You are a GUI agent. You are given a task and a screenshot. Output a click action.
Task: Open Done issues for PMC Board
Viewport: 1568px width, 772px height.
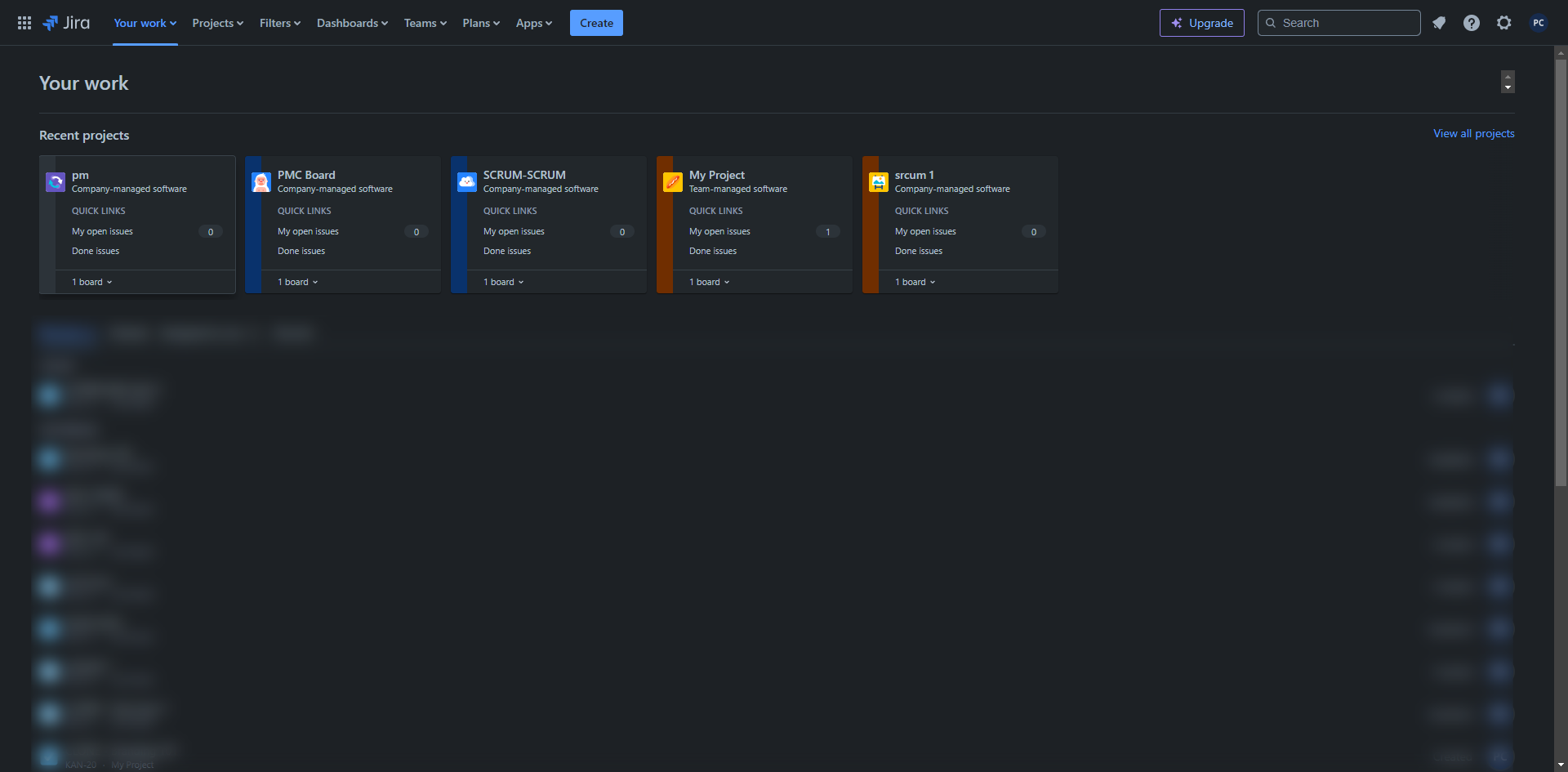point(301,251)
